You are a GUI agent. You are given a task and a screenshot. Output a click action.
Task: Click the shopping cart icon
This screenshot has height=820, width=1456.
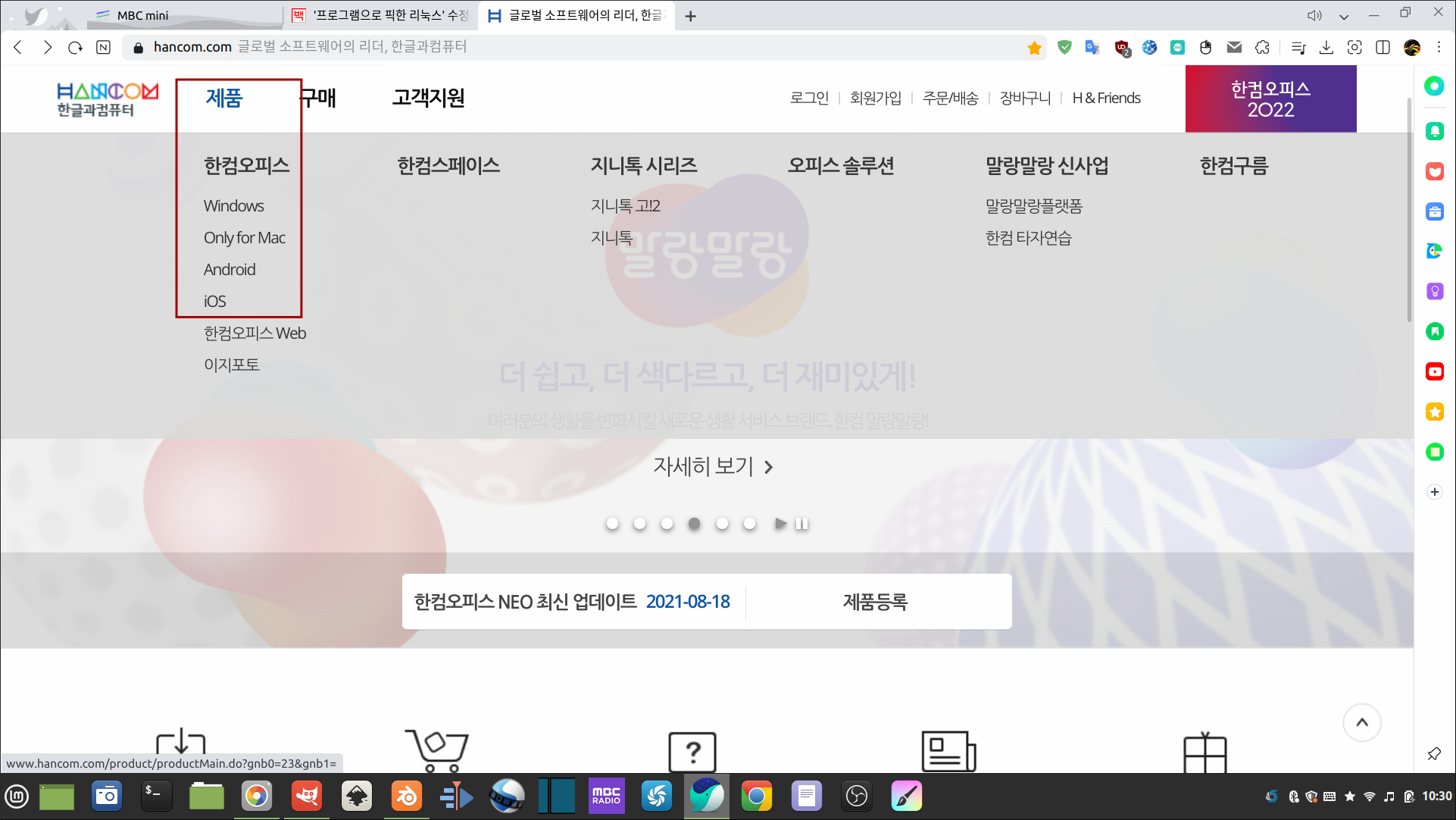(x=436, y=750)
